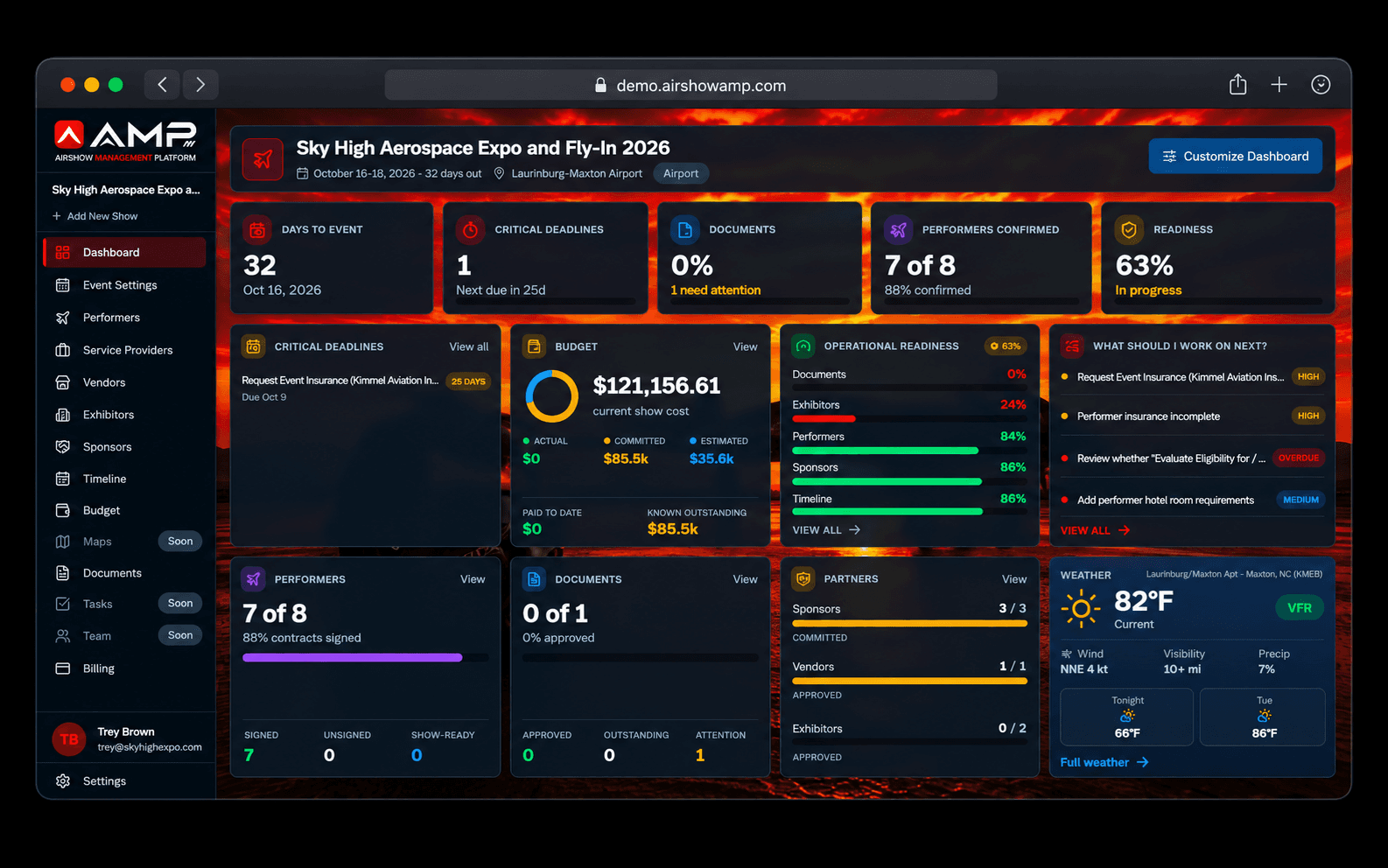Open Full weather link
The width and height of the screenshot is (1388, 868).
click(x=1104, y=763)
